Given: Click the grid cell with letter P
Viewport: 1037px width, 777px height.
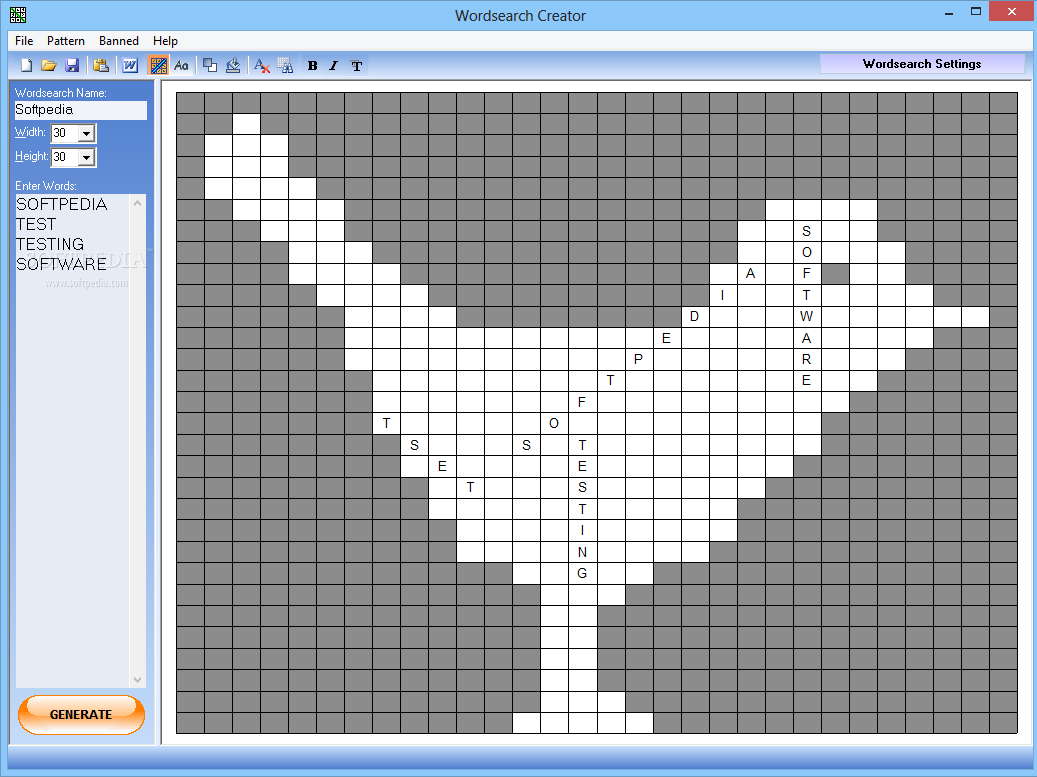Looking at the screenshot, I should tap(638, 359).
